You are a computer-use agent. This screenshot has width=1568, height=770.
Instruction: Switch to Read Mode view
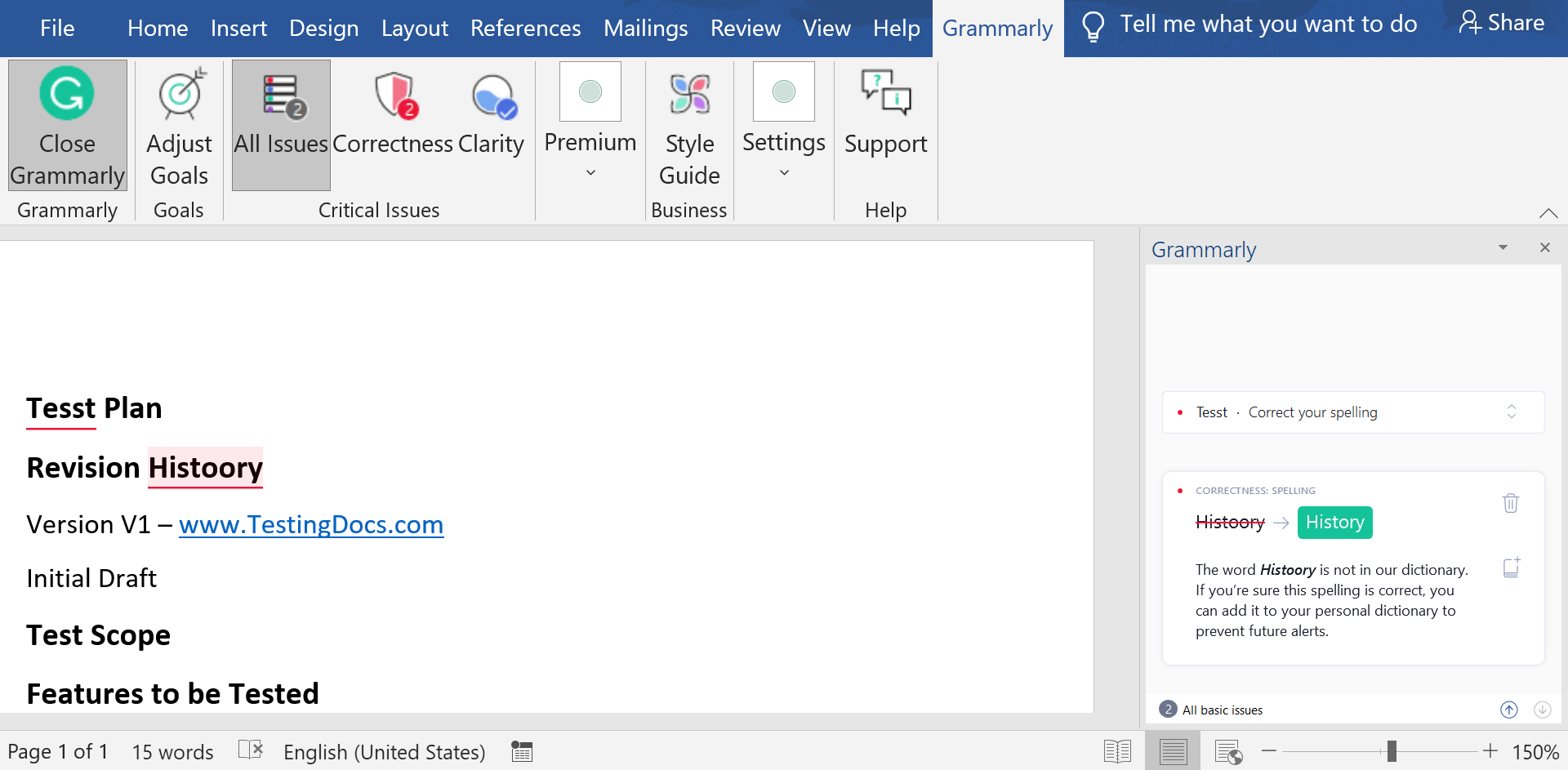click(x=1117, y=751)
